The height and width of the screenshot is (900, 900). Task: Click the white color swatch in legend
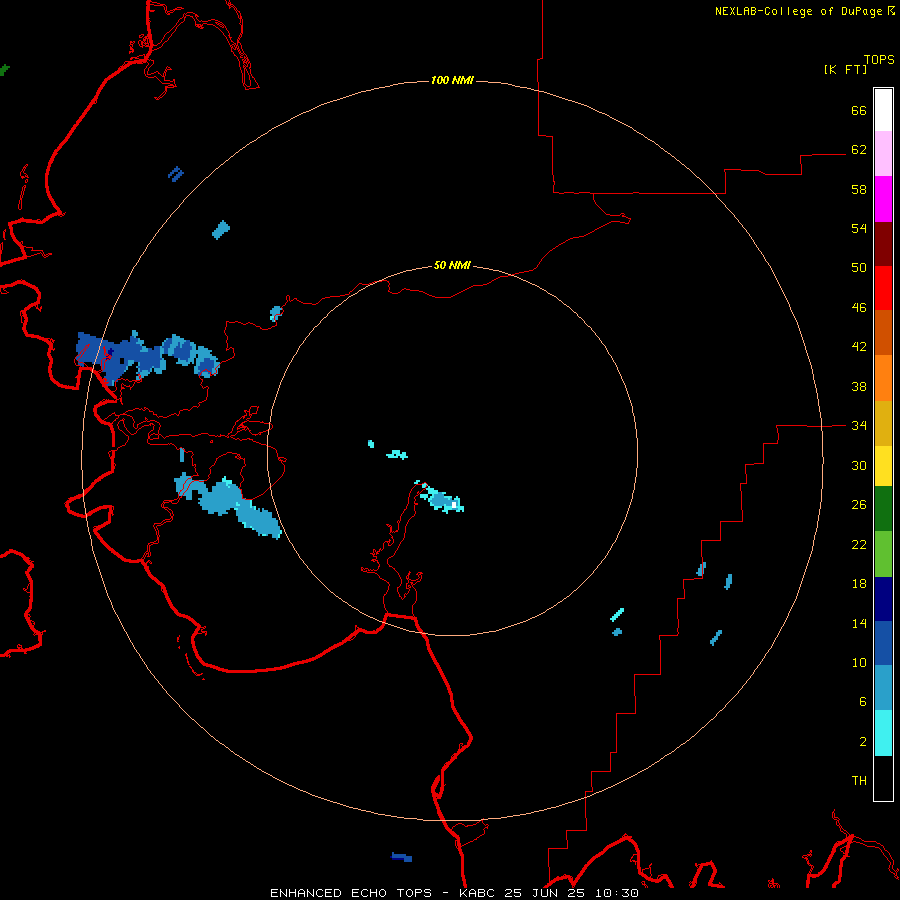click(x=883, y=110)
